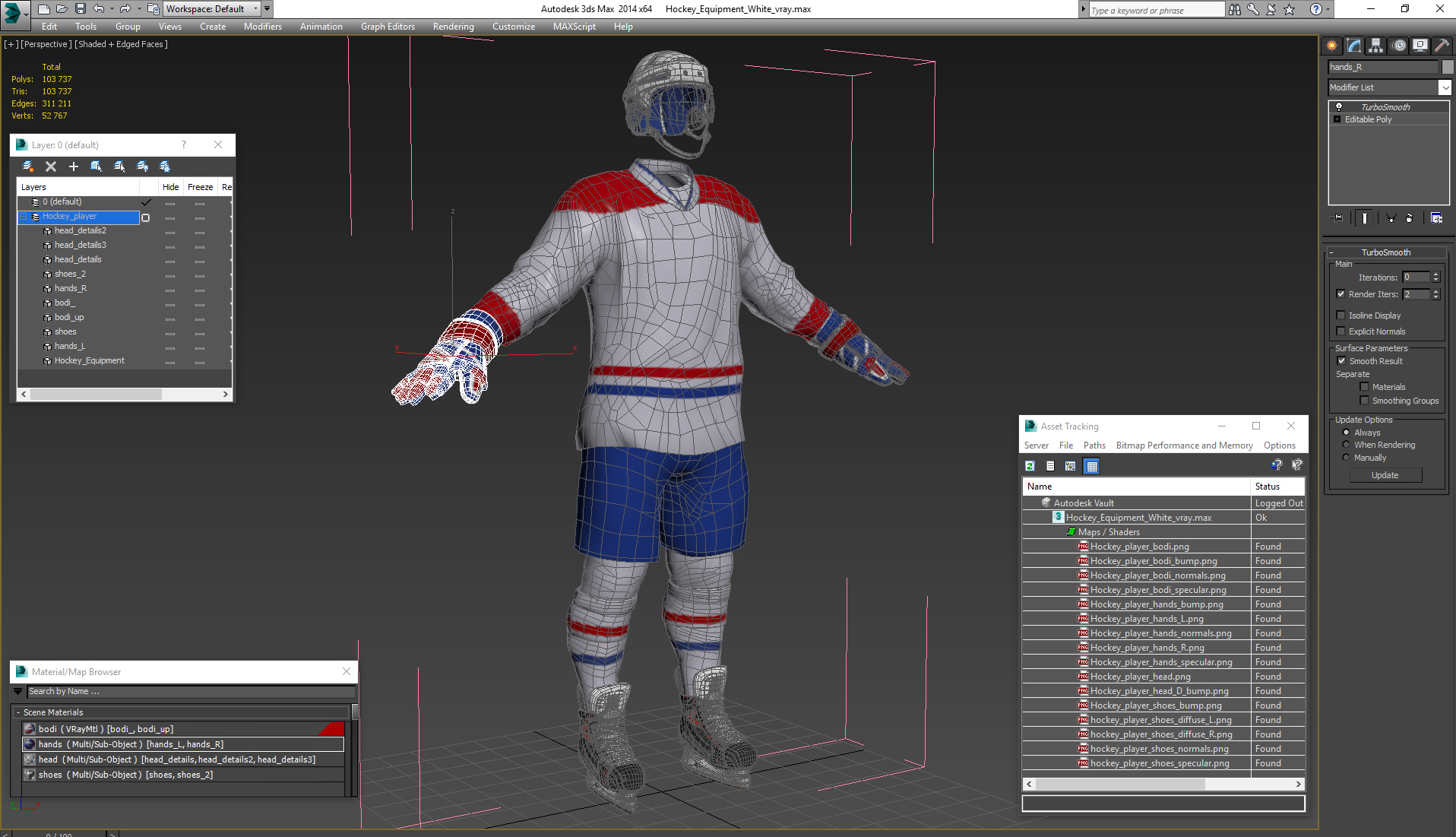Click Create New Layer icon in Layer dialog
1456x837 pixels.
coord(28,166)
